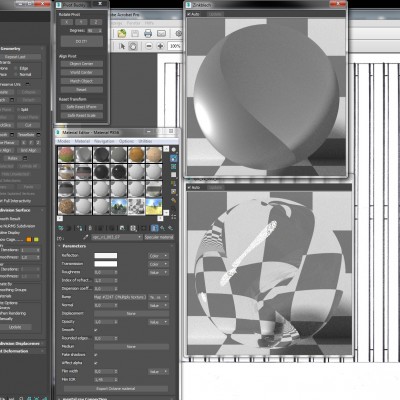The width and height of the screenshot is (400, 400).
Task: Toggle the Fake shadows checkbox
Action: [96, 355]
